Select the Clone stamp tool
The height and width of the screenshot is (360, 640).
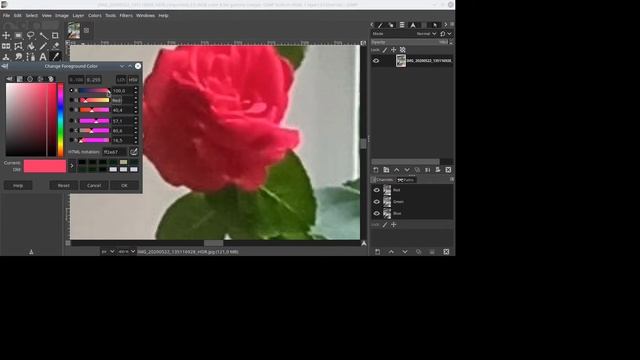(6, 57)
